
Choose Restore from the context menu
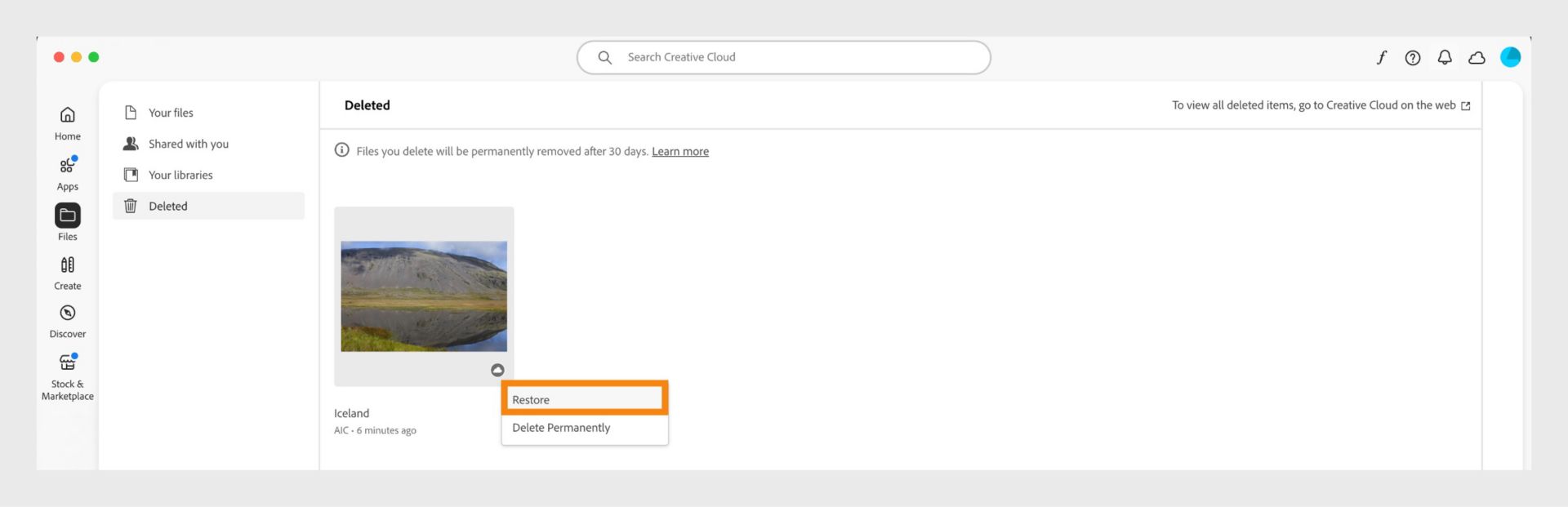pyautogui.click(x=583, y=399)
